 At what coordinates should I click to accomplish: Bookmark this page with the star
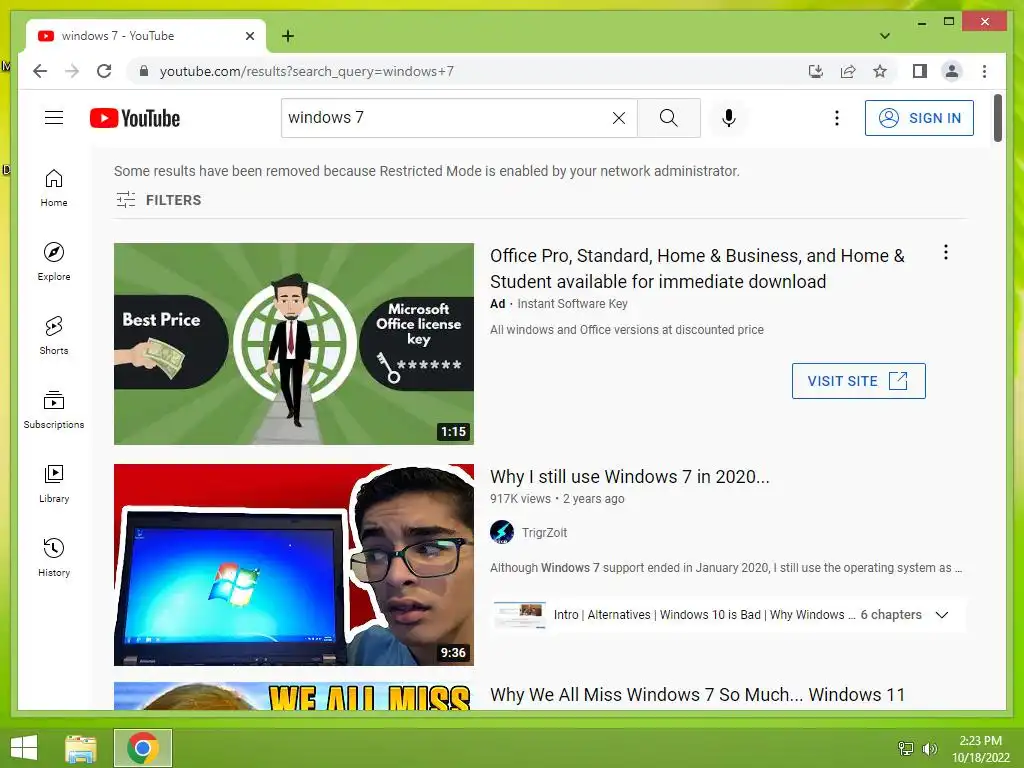tap(880, 71)
